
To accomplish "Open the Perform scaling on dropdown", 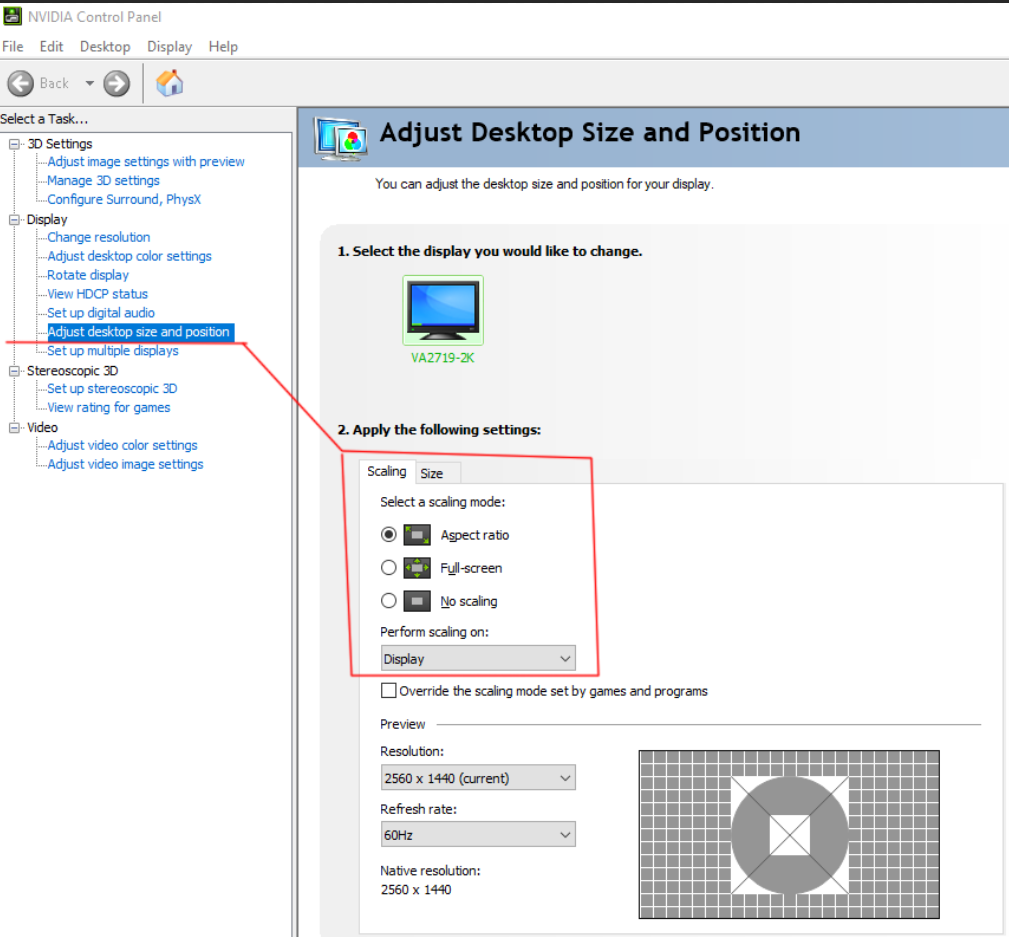I will [x=478, y=658].
